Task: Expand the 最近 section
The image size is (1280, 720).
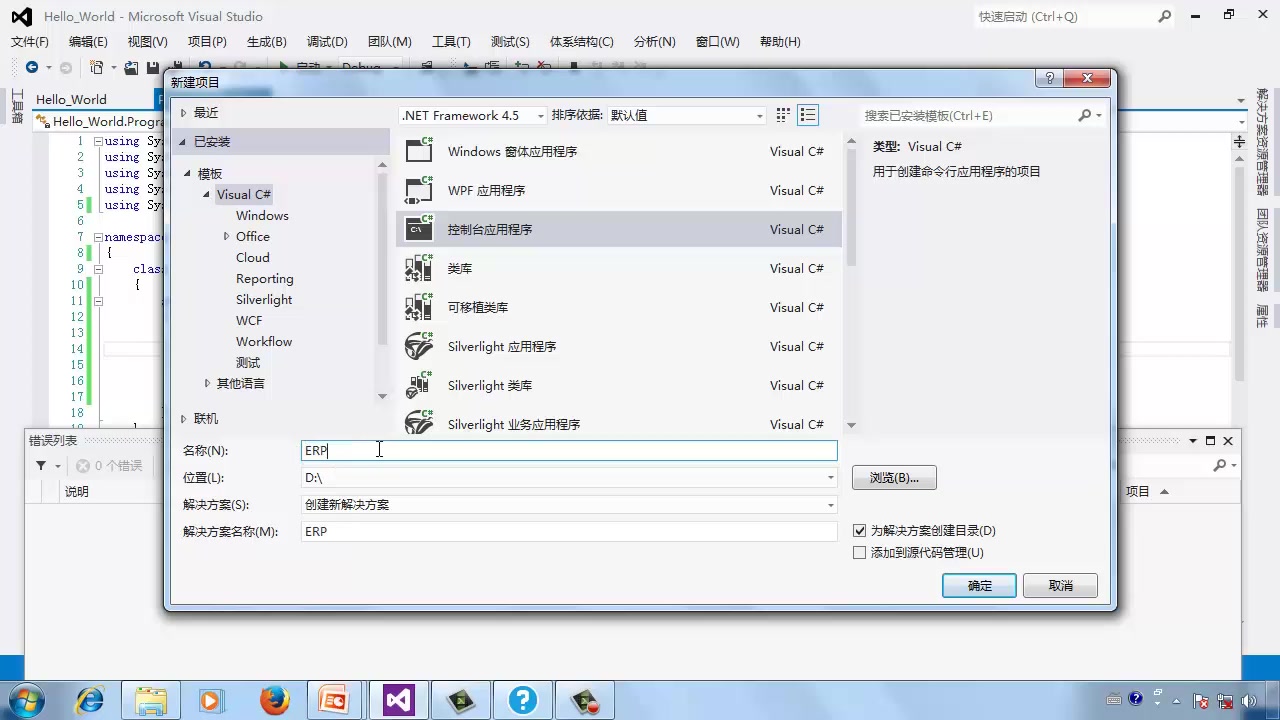Action: pyautogui.click(x=183, y=113)
